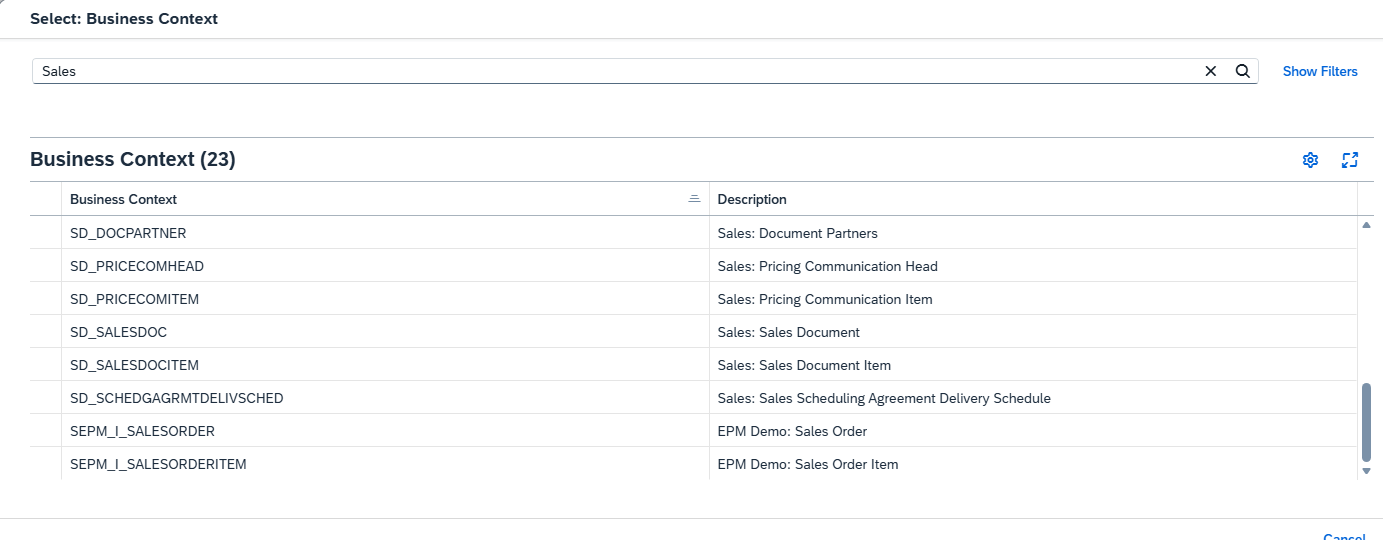
Task: Choose SD_SCHEDGAGRMTDELIVSCHED context
Action: point(176,398)
